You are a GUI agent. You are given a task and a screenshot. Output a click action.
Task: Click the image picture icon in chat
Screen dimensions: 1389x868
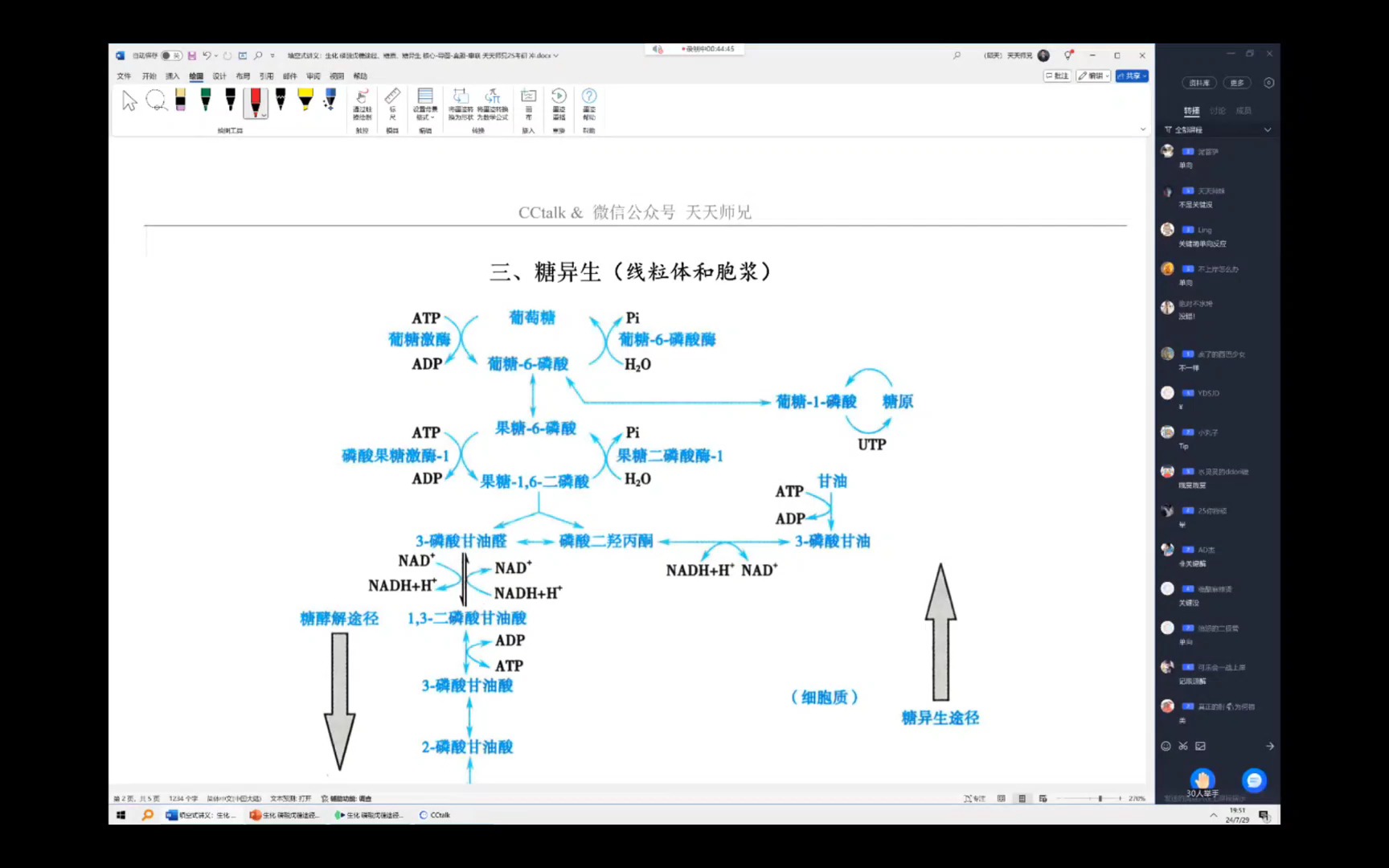tap(1200, 746)
